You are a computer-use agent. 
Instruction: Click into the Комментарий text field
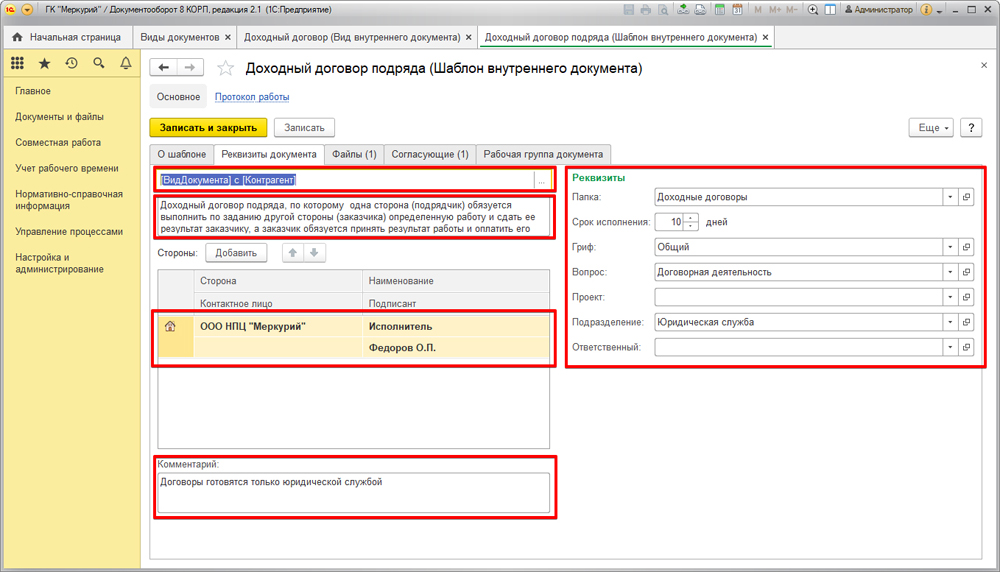click(353, 492)
